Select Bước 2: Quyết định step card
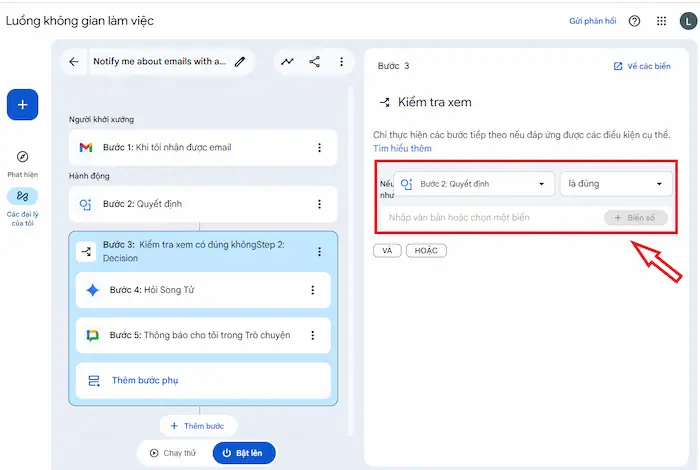The height and width of the screenshot is (470, 700). [203, 204]
